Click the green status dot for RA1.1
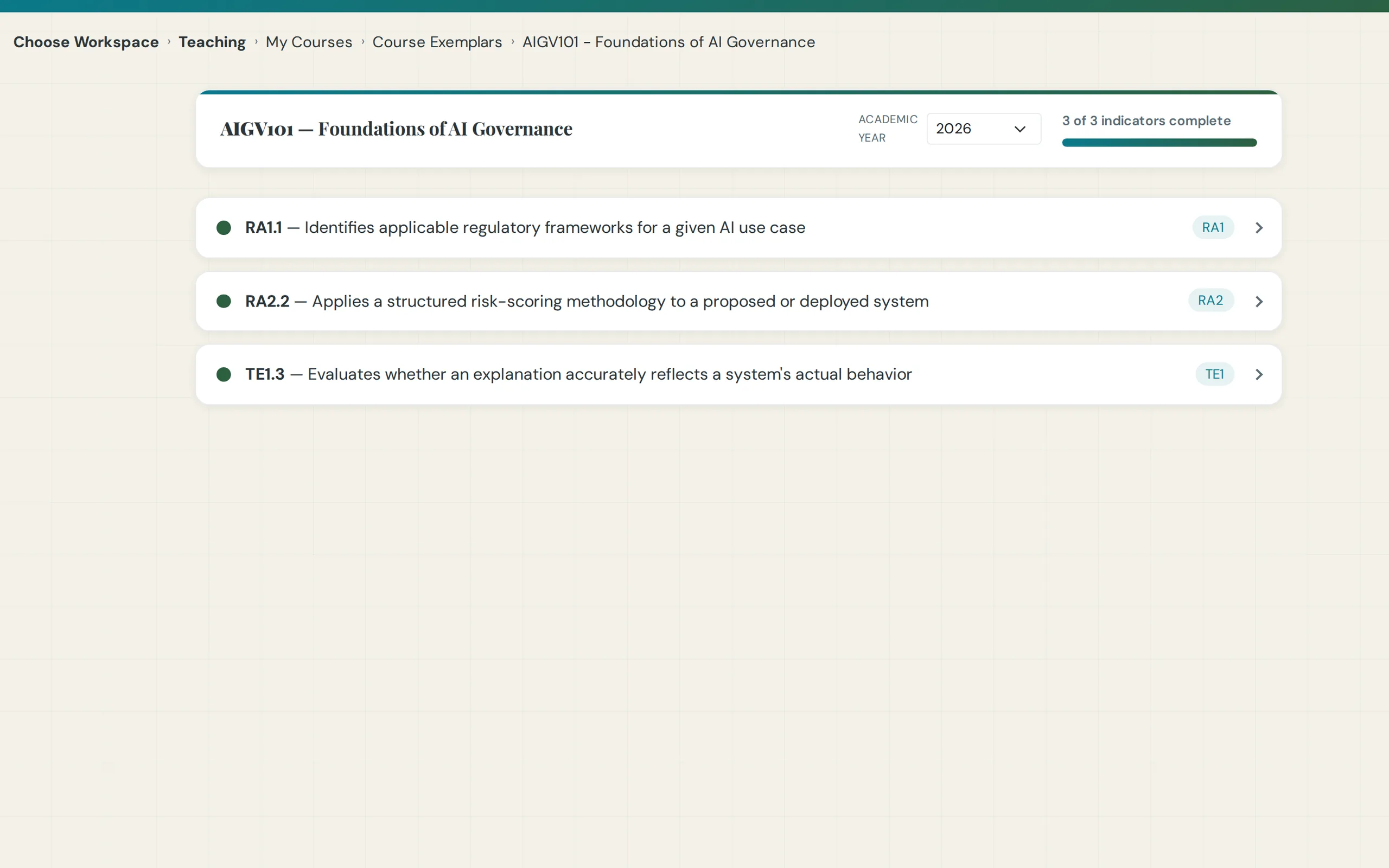This screenshot has width=1389, height=868. (224, 228)
